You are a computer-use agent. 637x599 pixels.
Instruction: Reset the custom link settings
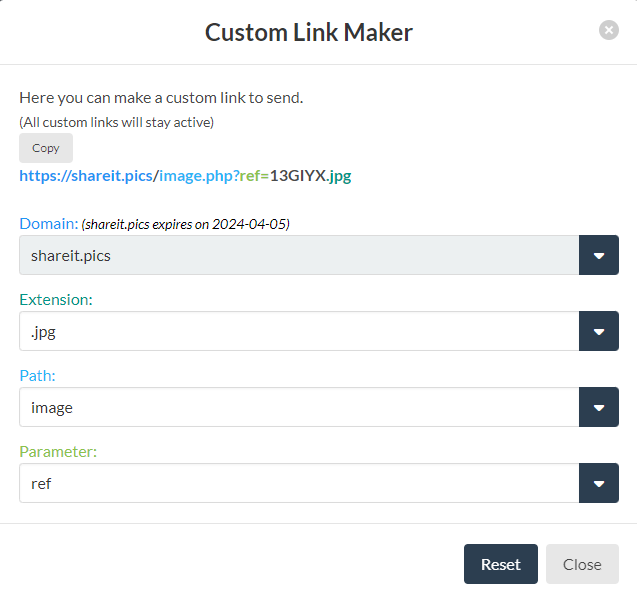[x=500, y=564]
